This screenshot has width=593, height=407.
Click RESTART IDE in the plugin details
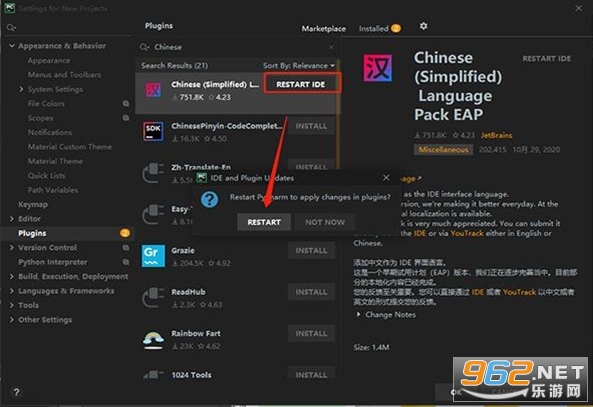tap(546, 59)
